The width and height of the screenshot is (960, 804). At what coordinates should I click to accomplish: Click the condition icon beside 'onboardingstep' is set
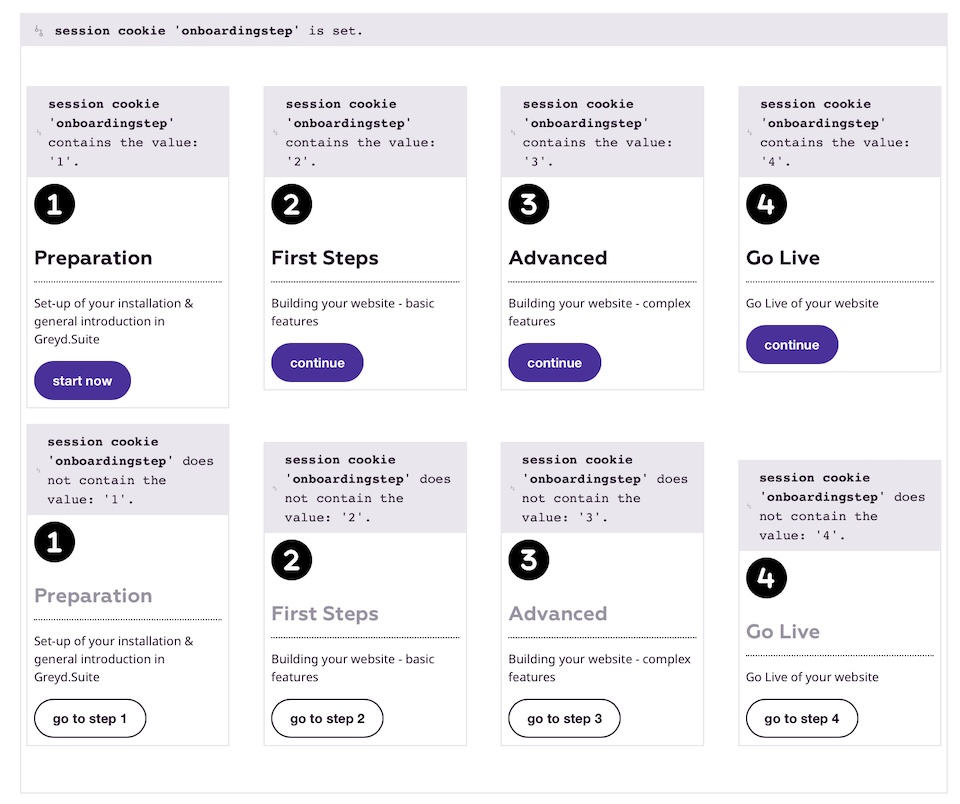pyautogui.click(x=39, y=31)
